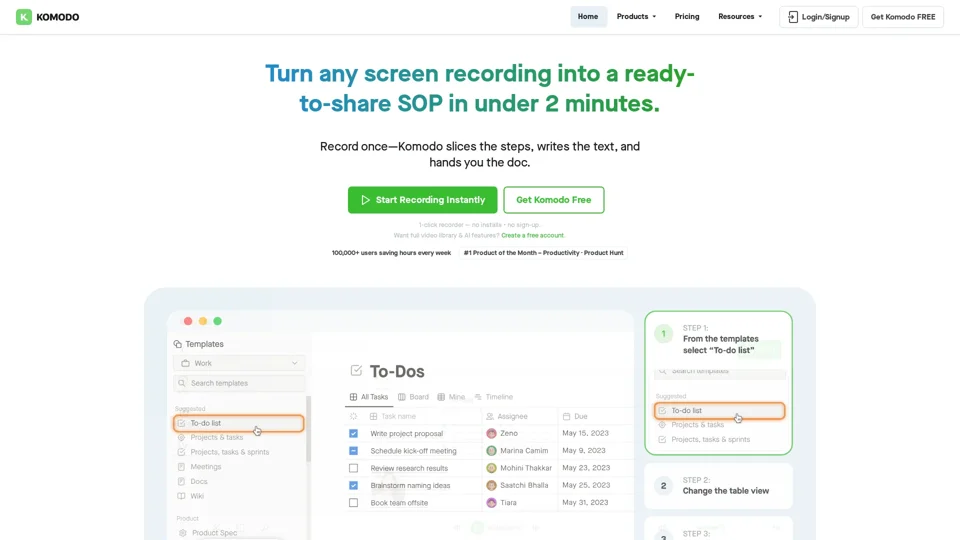Image resolution: width=960 pixels, height=540 pixels.
Task: Click the Search templates field
Action: [239, 383]
